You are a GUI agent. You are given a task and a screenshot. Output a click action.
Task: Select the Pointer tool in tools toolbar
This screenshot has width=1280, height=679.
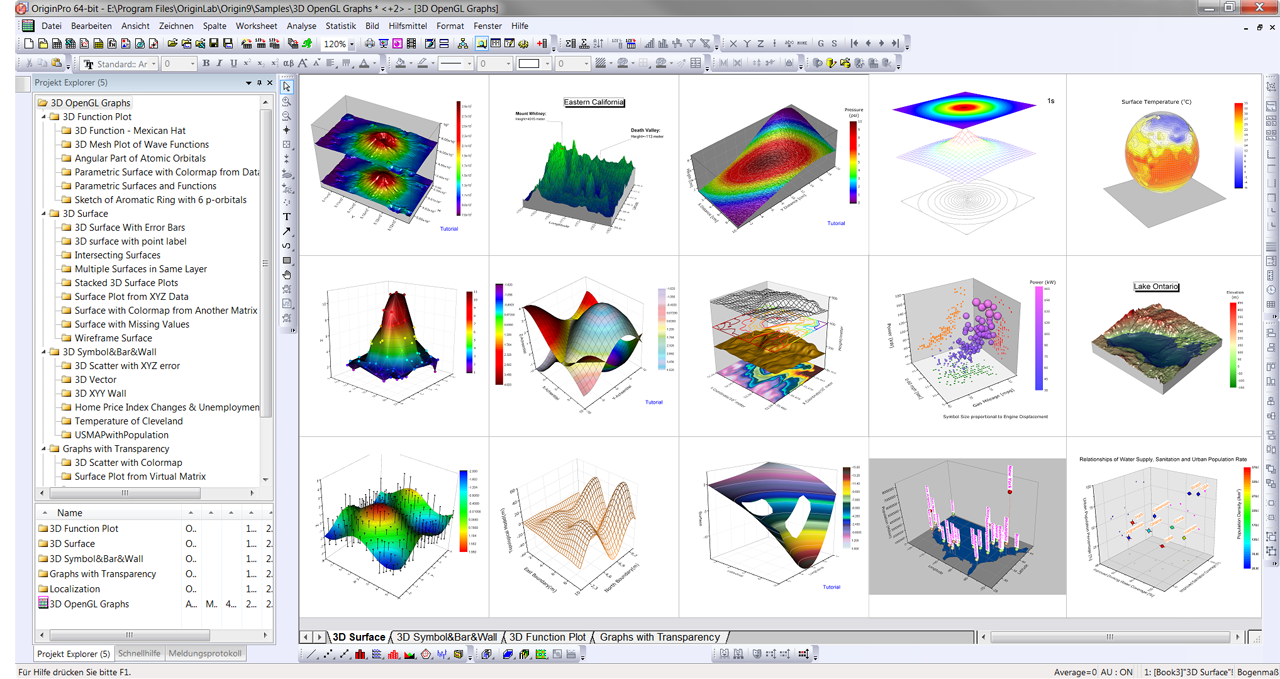pos(287,87)
